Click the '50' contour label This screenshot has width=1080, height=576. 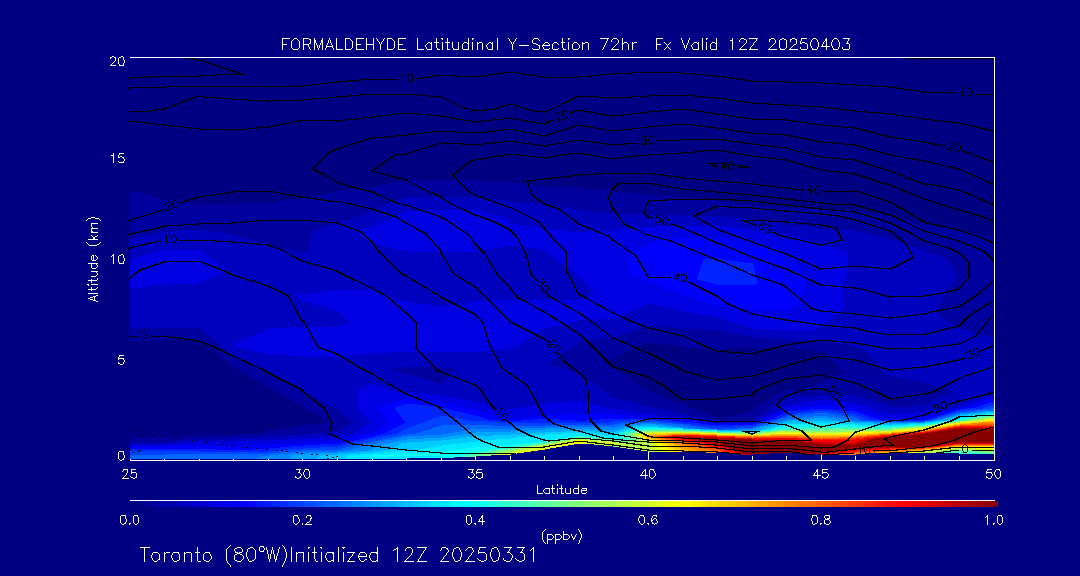(661, 220)
